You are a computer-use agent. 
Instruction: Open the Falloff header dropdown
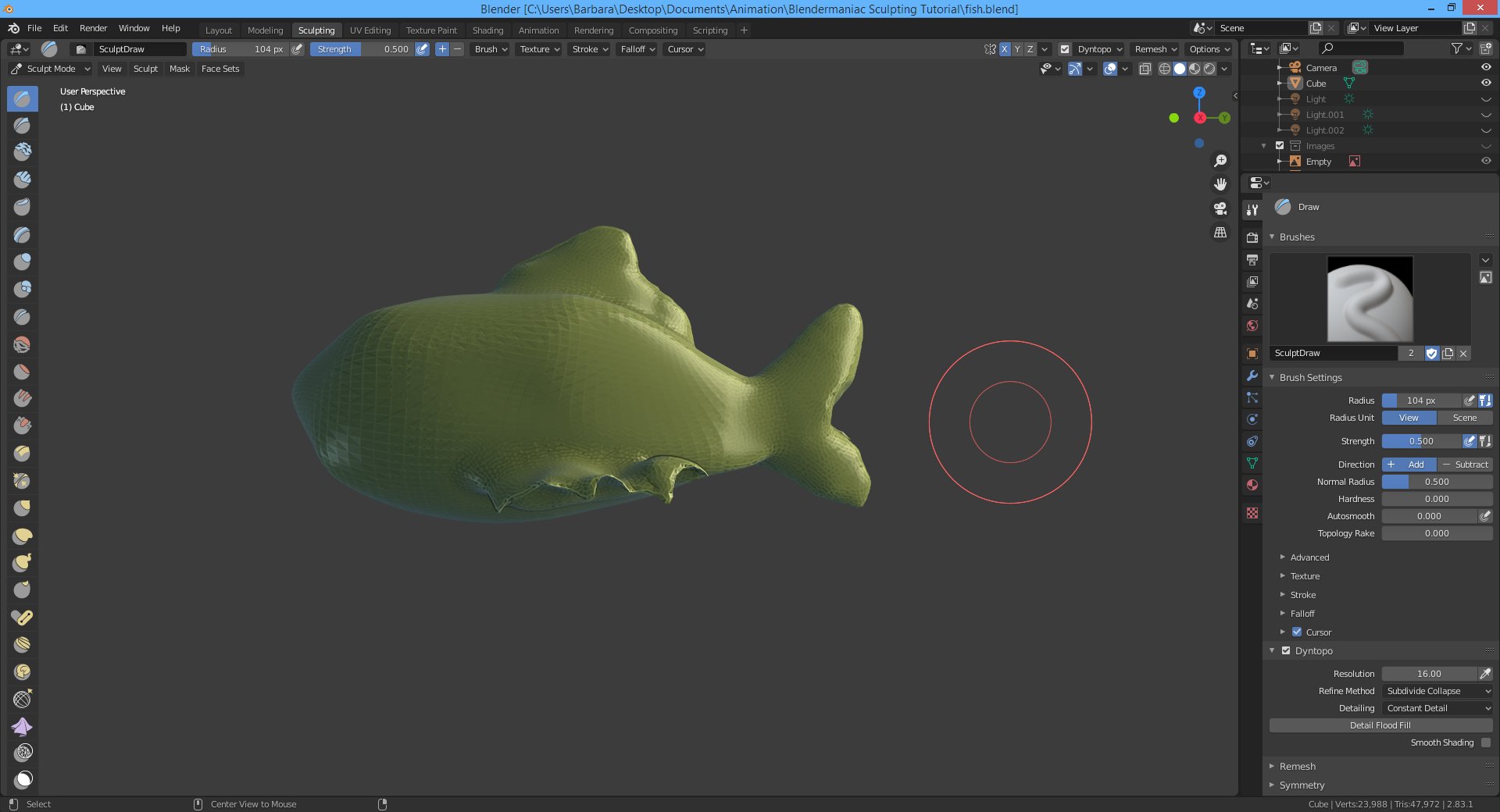click(x=637, y=49)
